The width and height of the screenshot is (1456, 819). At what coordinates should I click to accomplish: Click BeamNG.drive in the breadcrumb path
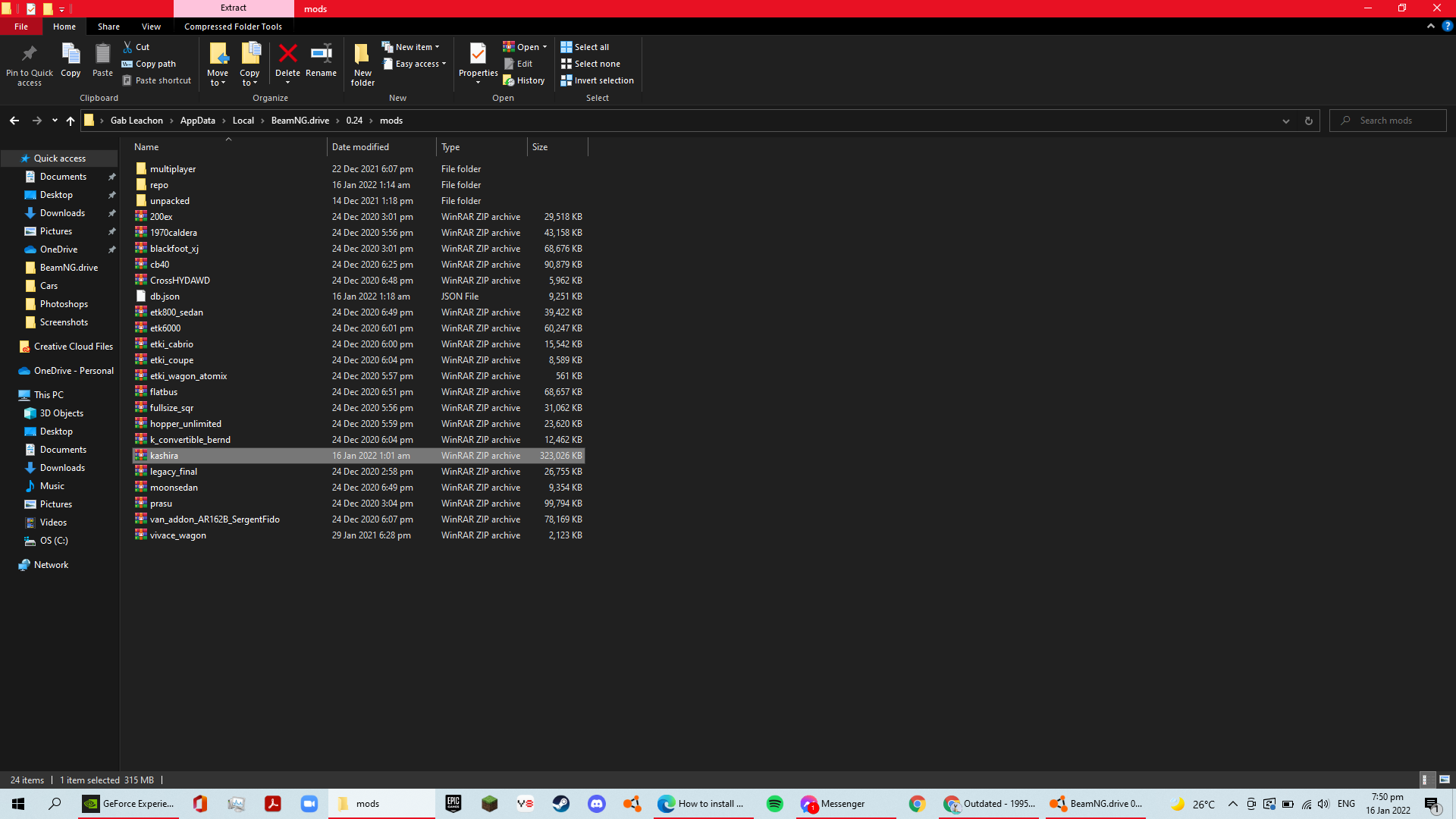tap(300, 121)
